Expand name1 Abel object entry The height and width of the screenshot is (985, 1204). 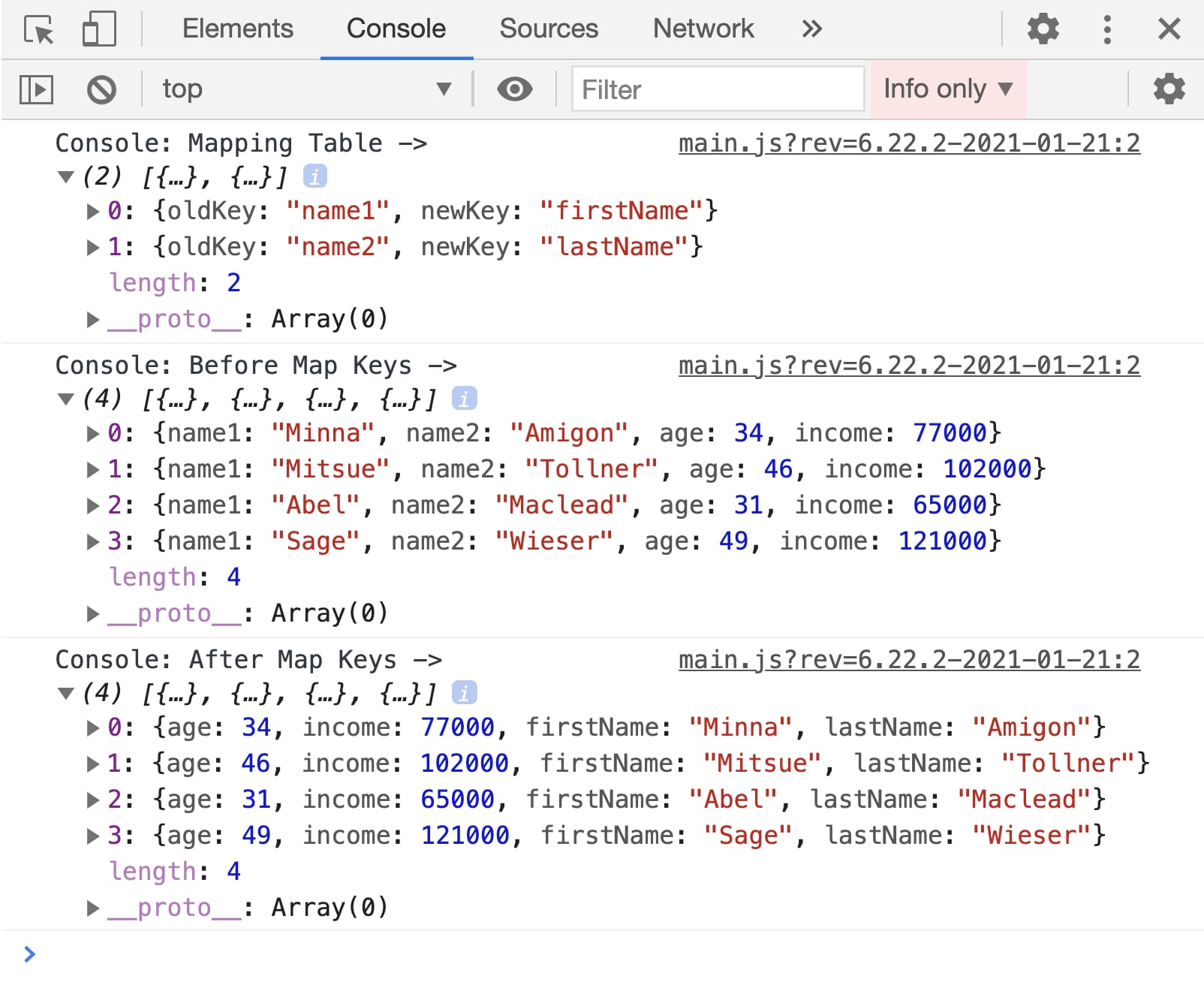coord(92,506)
